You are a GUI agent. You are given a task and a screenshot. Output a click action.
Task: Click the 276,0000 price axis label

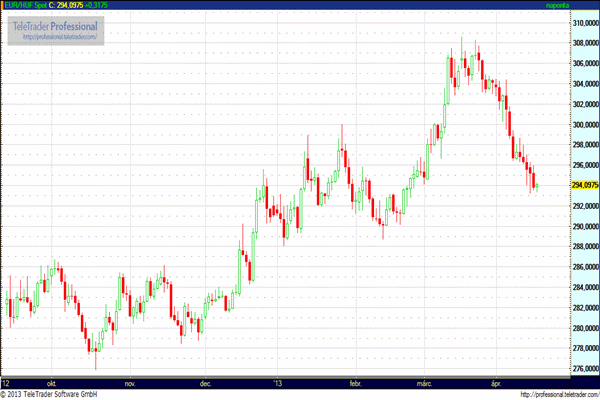tap(584, 369)
